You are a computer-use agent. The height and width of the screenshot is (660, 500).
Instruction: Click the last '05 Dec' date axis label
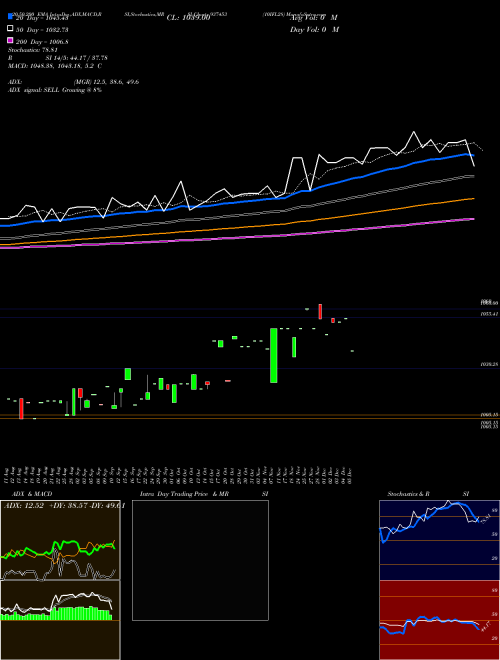349,475
